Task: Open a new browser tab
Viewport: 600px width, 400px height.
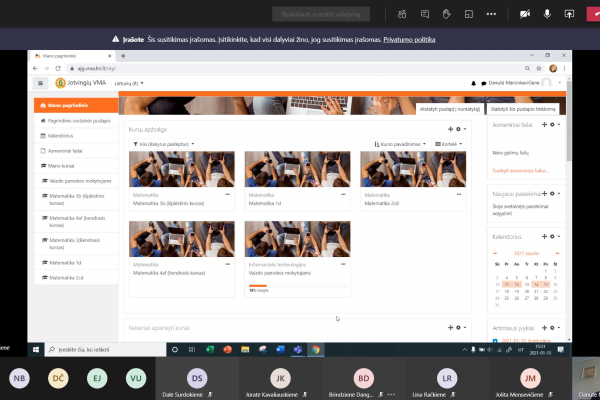Action: pos(123,56)
